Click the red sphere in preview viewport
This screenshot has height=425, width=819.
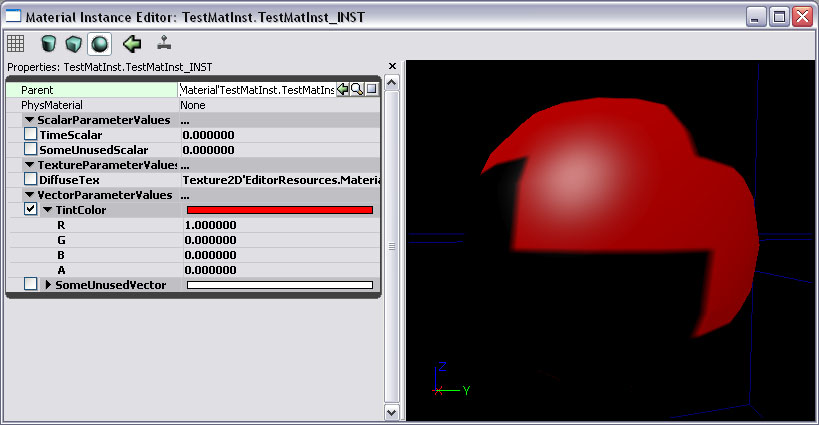click(x=619, y=217)
